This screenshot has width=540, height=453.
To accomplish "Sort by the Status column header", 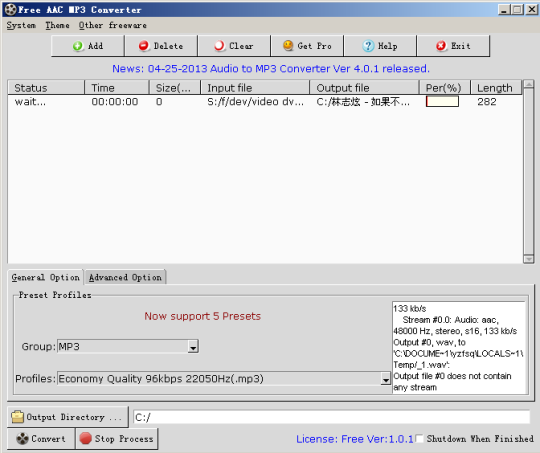I will [46, 87].
